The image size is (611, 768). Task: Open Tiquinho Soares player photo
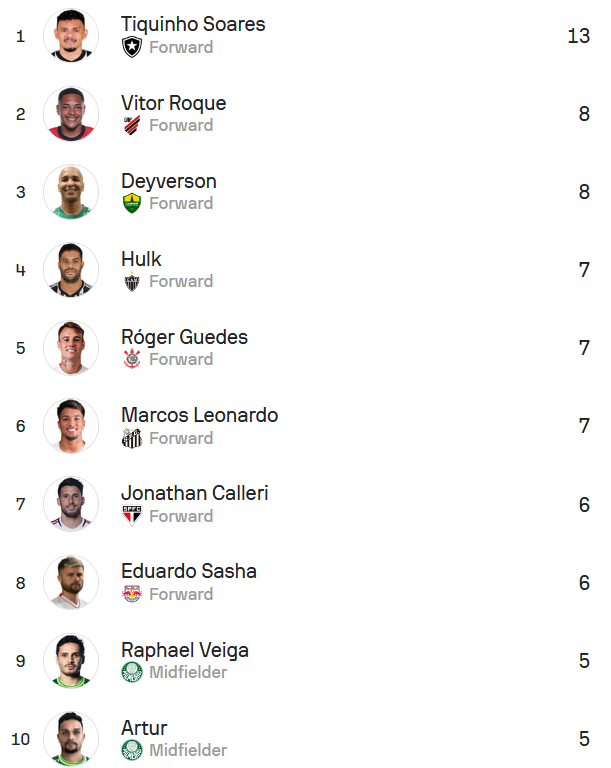[71, 36]
